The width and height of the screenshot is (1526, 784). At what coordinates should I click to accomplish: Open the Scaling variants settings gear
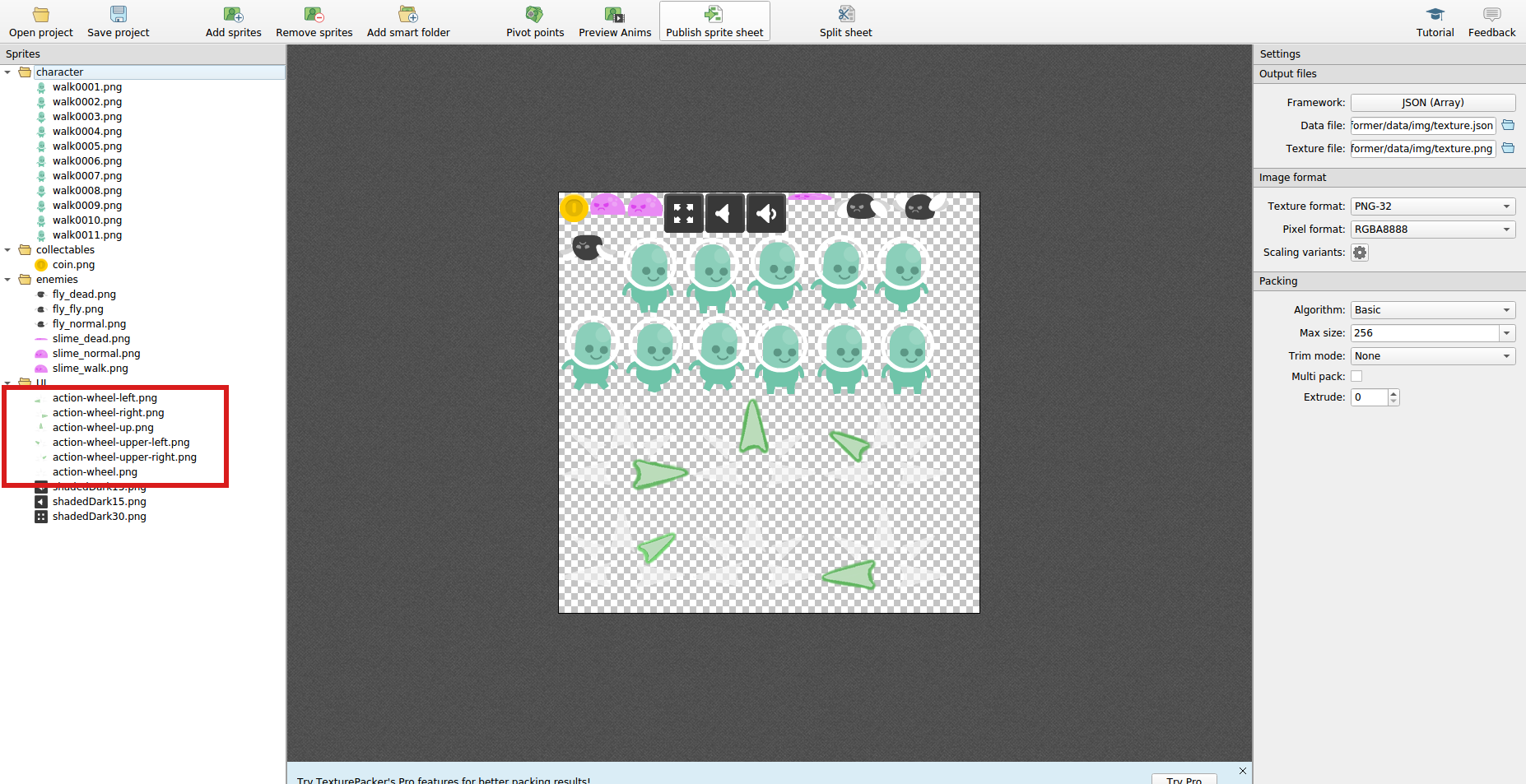tap(1358, 253)
